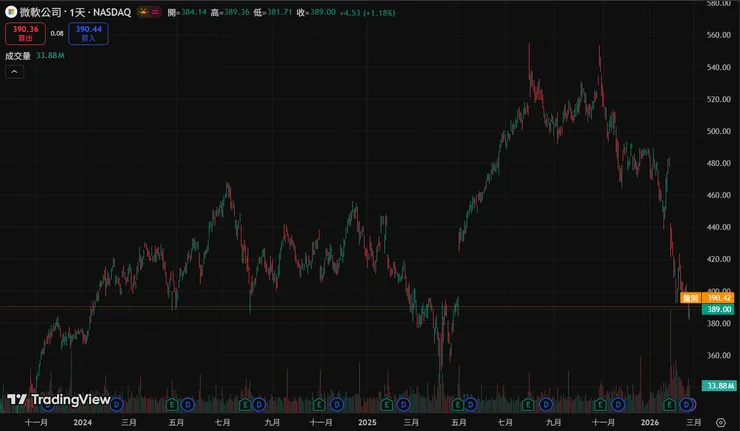Click the 2026 label on the time axis
Screen dimensions: 740x431
[649, 423]
